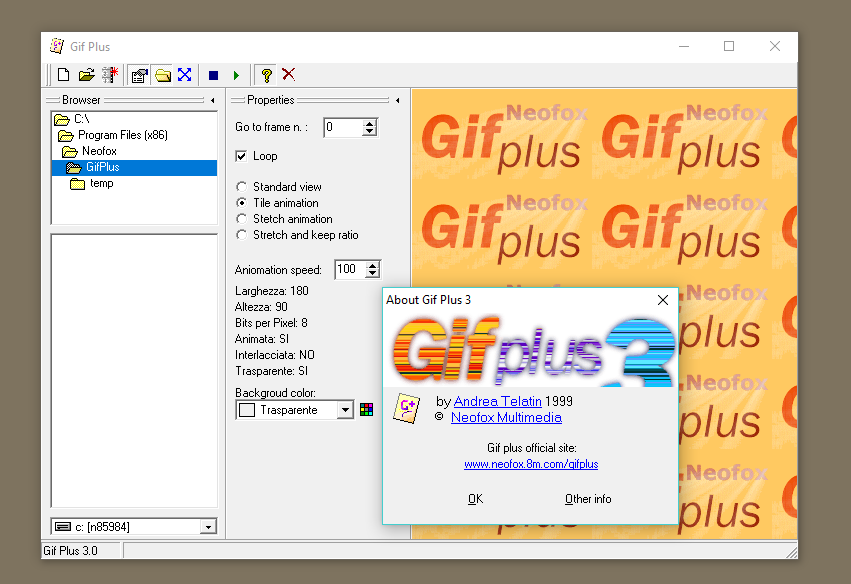The width and height of the screenshot is (851, 584).
Task: Collapse the Properties panel arrow
Action: tap(398, 100)
